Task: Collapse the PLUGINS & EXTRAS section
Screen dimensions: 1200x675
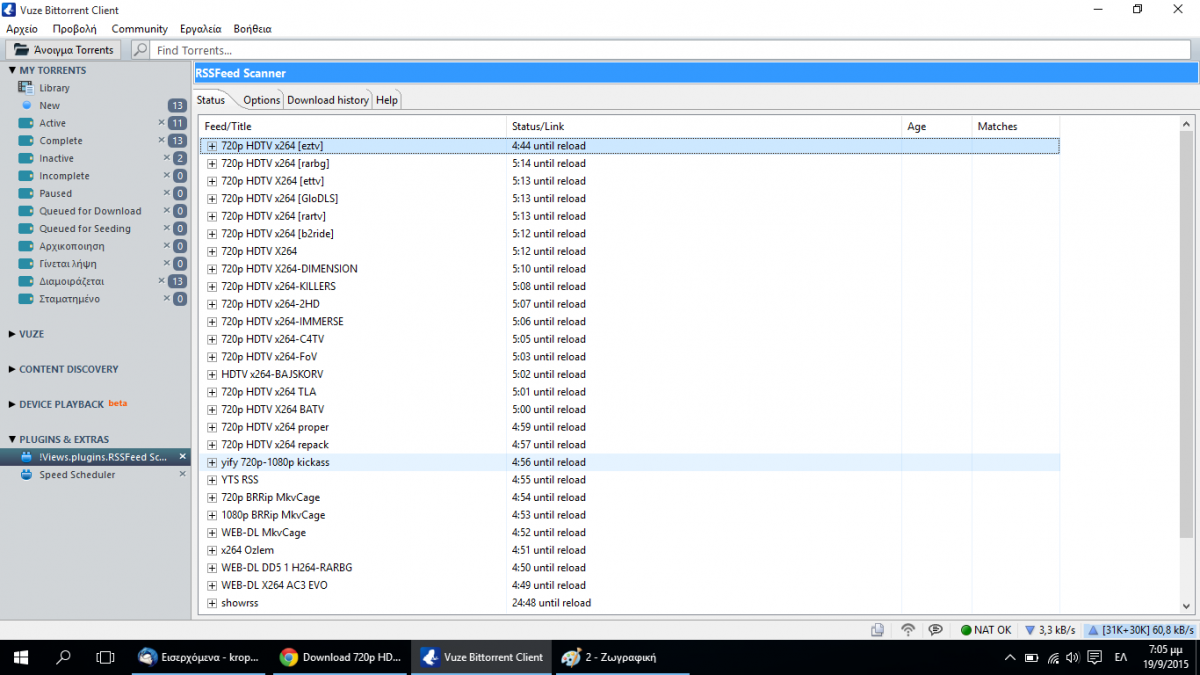Action: (12, 439)
